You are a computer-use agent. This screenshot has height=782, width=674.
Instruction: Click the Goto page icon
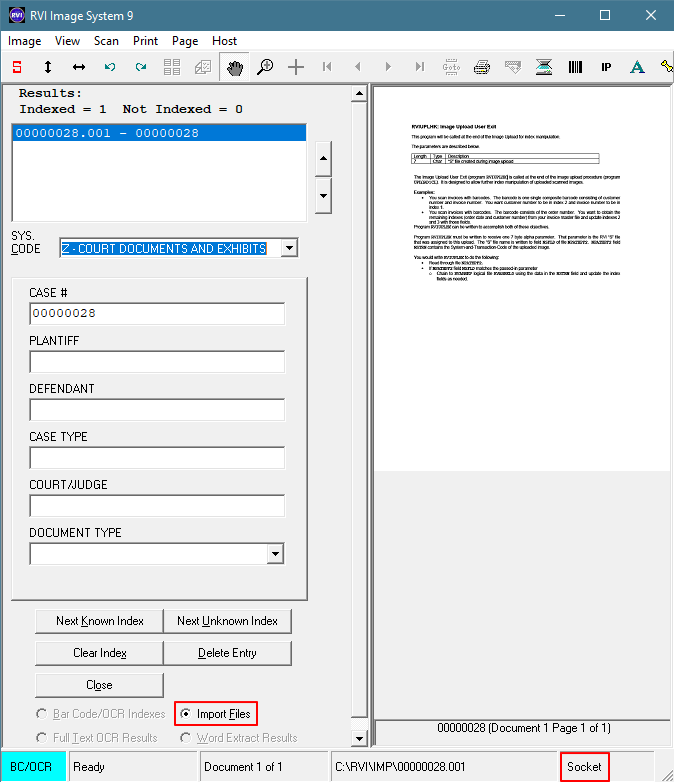coord(451,67)
